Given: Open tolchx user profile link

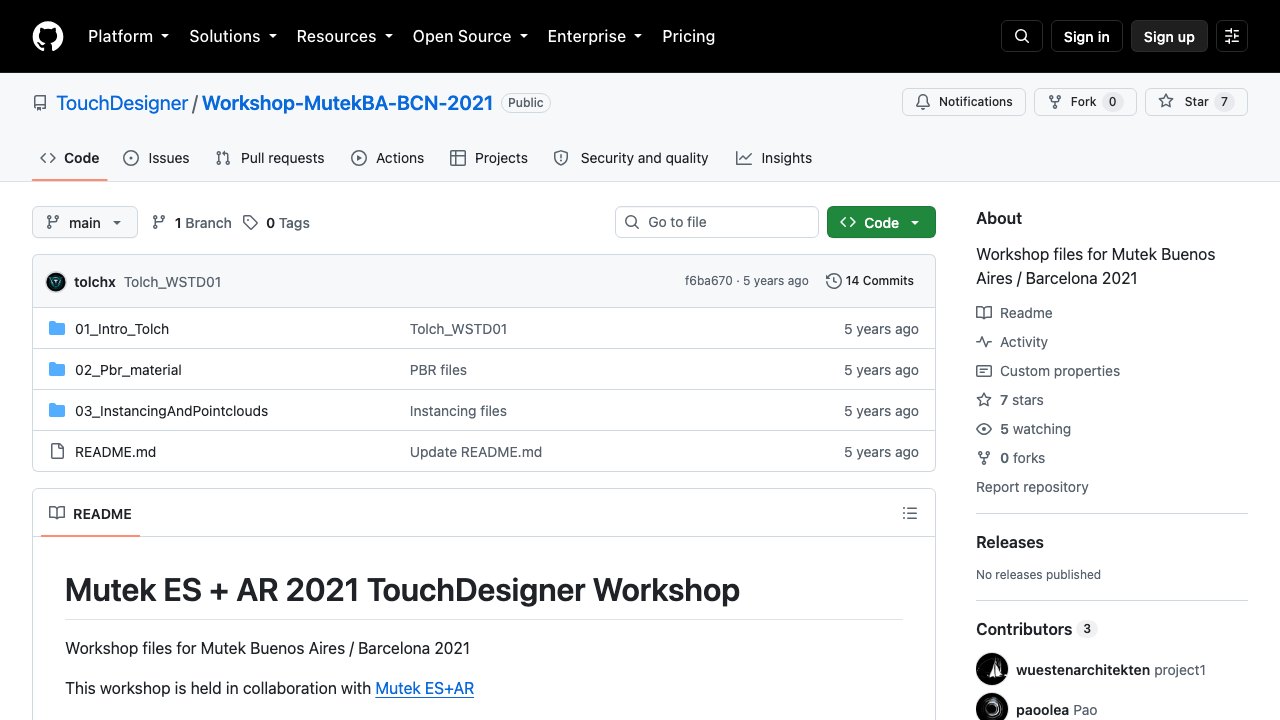Looking at the screenshot, I should pyautogui.click(x=95, y=282).
